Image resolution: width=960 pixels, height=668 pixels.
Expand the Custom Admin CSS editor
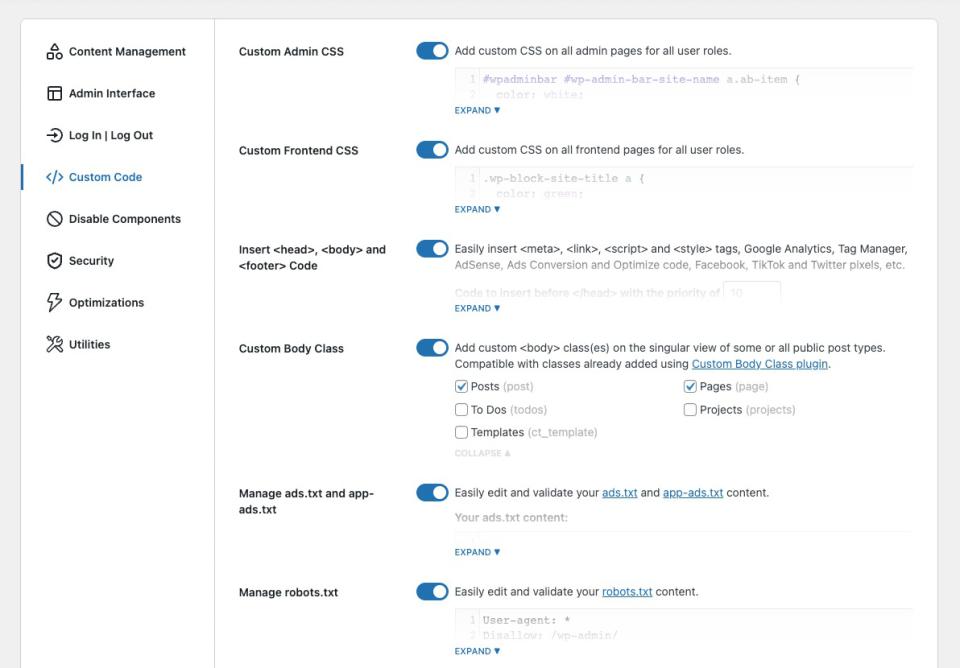[x=477, y=111]
